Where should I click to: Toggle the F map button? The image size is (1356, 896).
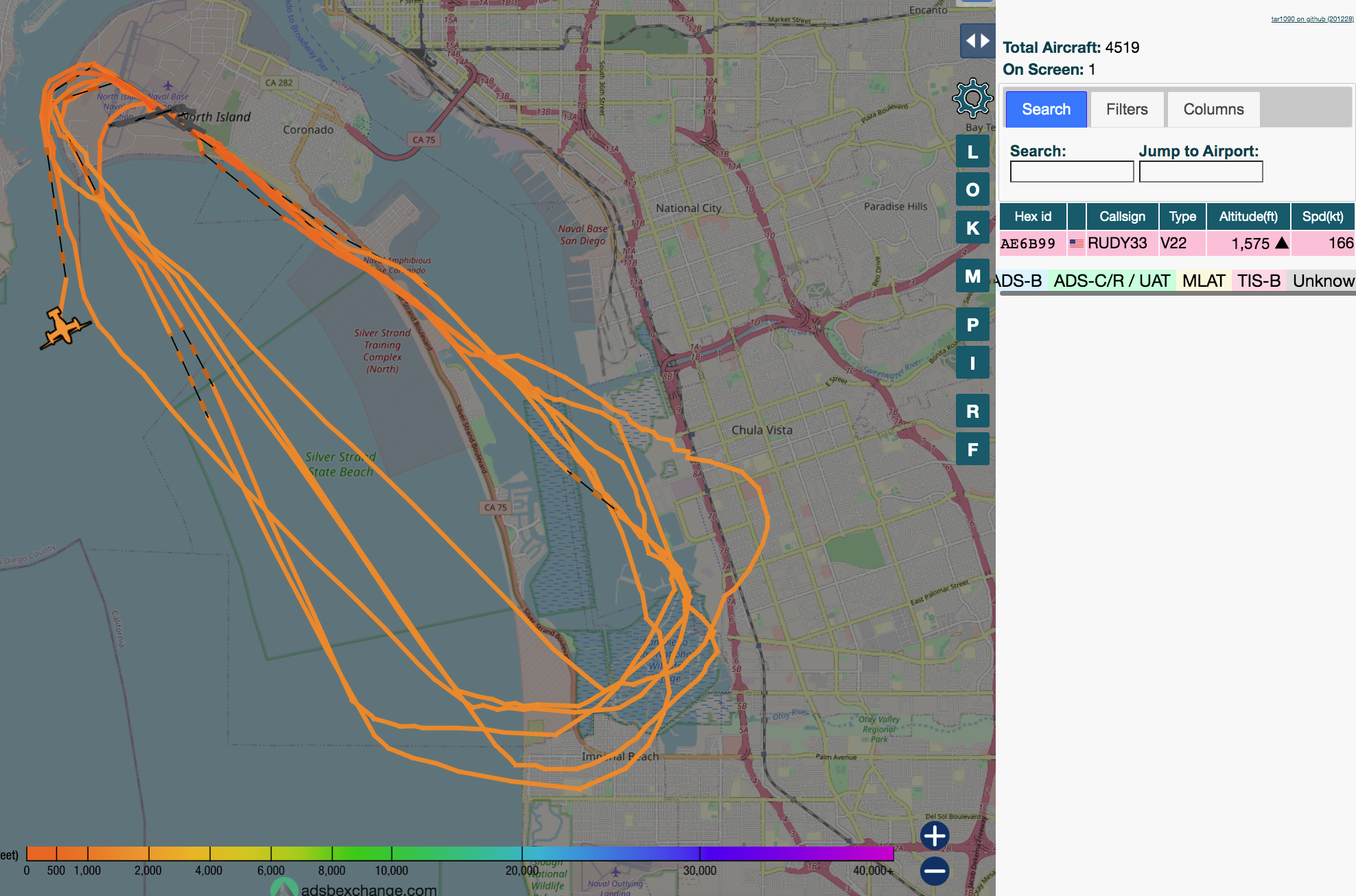pyautogui.click(x=972, y=449)
